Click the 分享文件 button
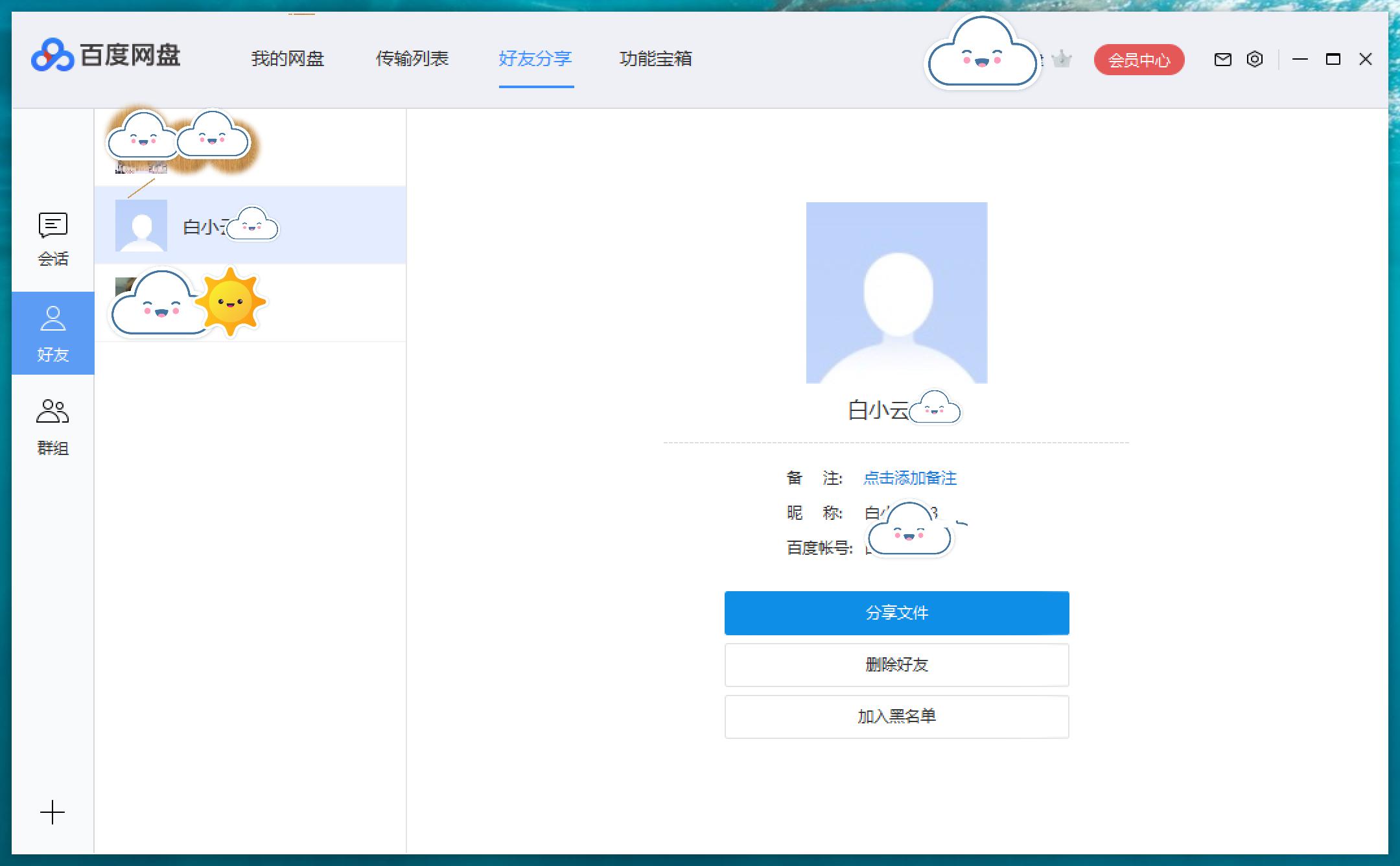 click(897, 612)
